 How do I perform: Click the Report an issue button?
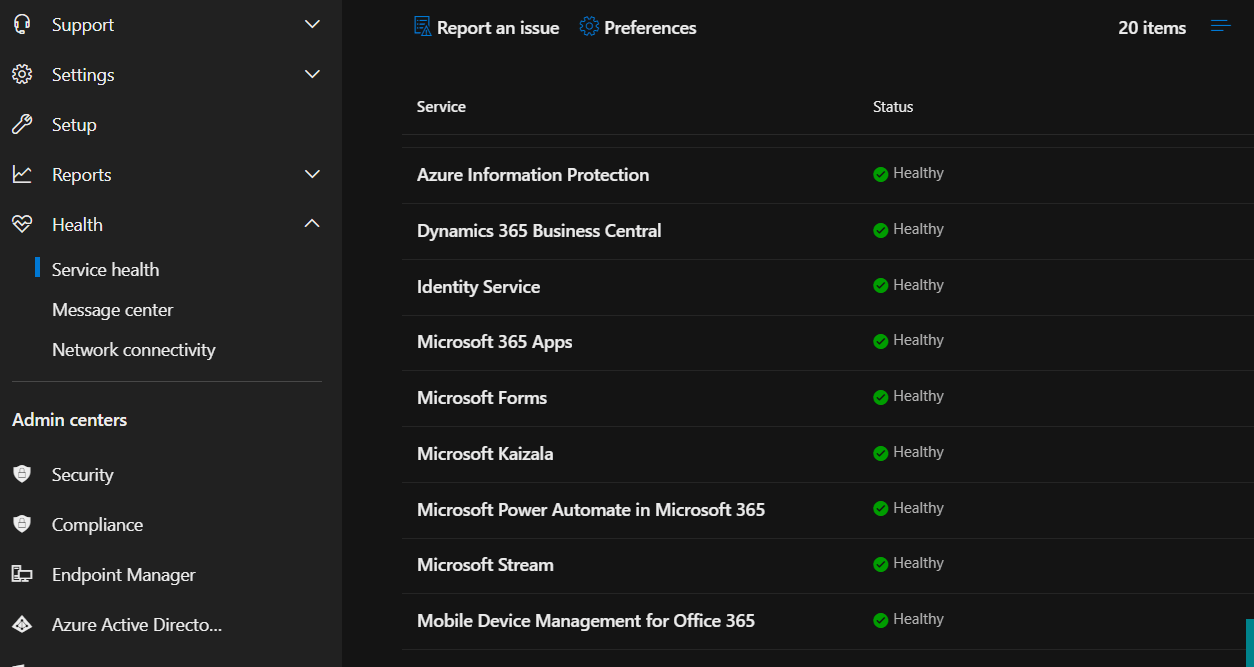click(x=487, y=27)
